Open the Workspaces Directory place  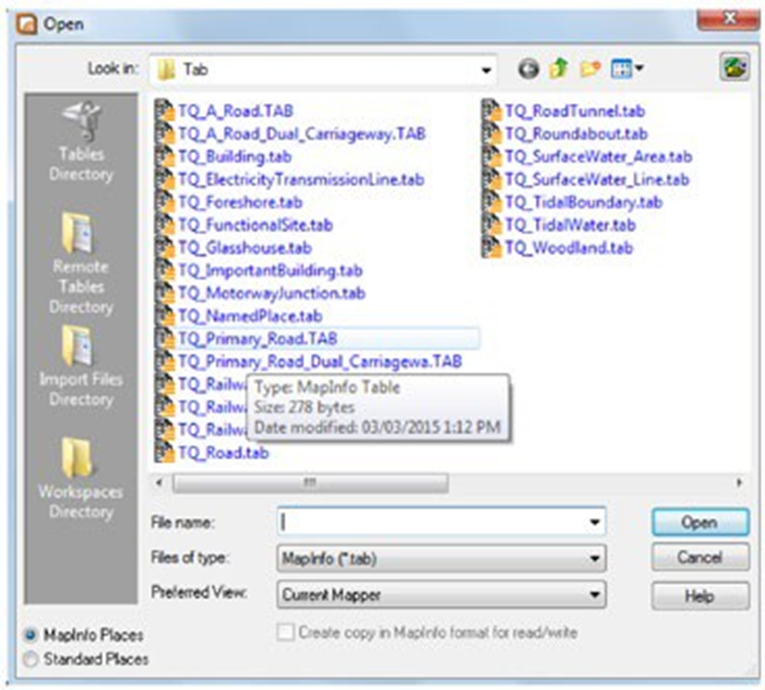(81, 478)
